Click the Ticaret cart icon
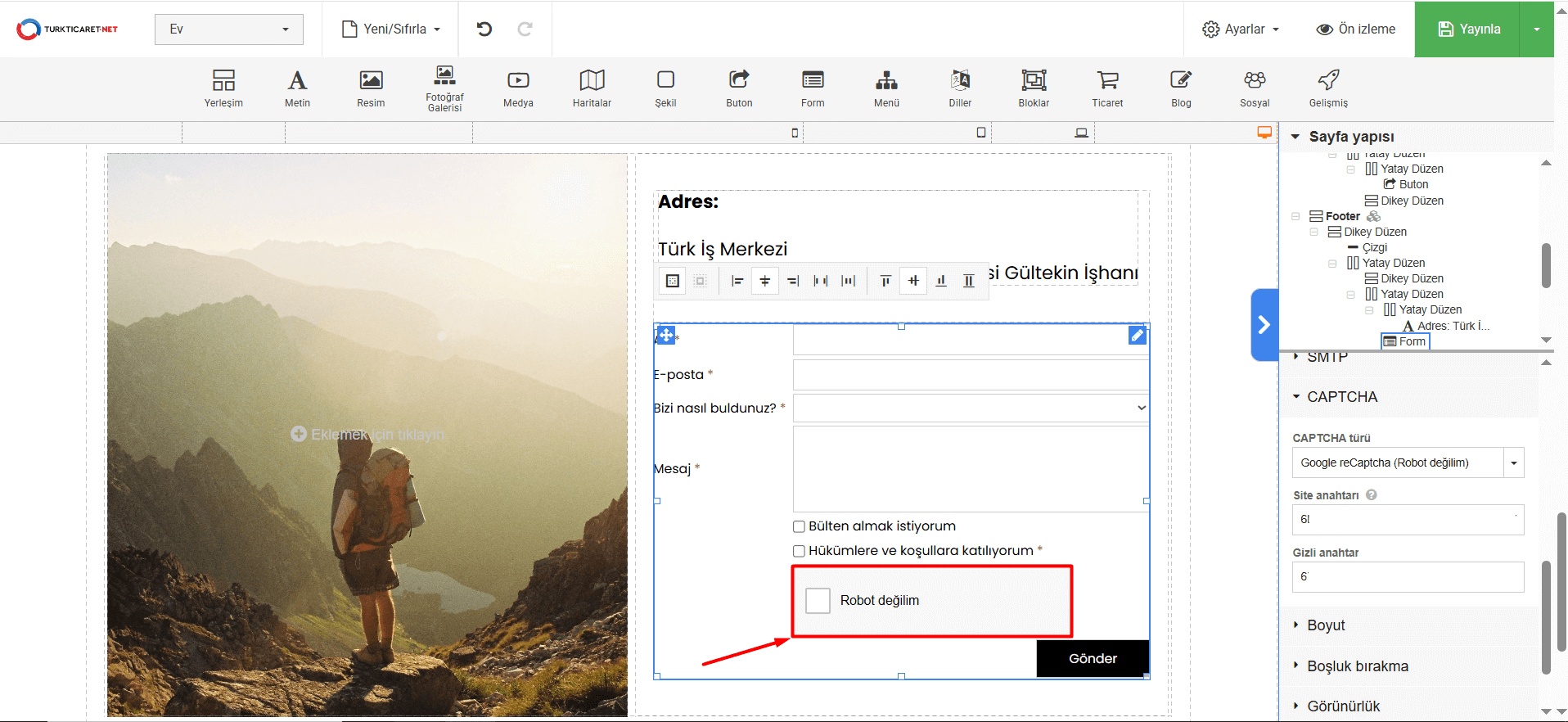 point(1107,88)
